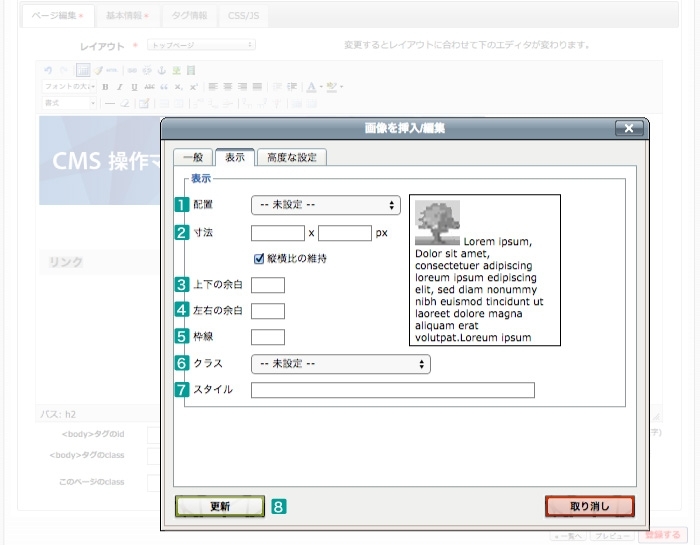Screen dimensions: 700x545
Task: Switch to ページ編集 tab
Action: (58, 16)
